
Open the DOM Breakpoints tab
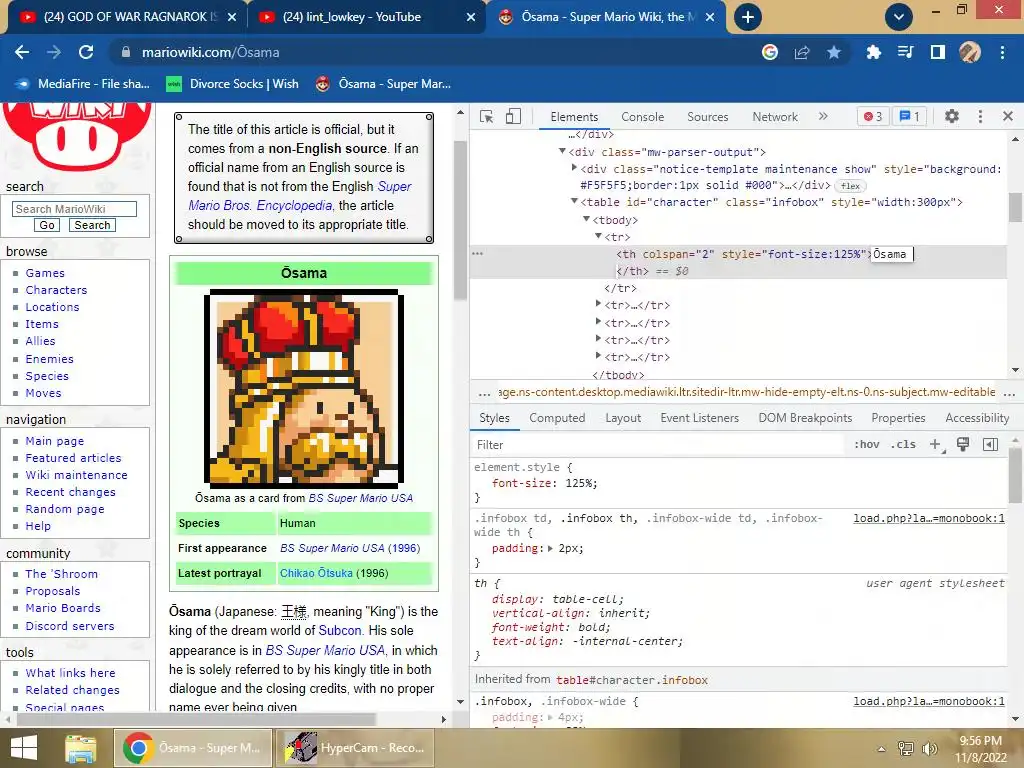click(805, 418)
